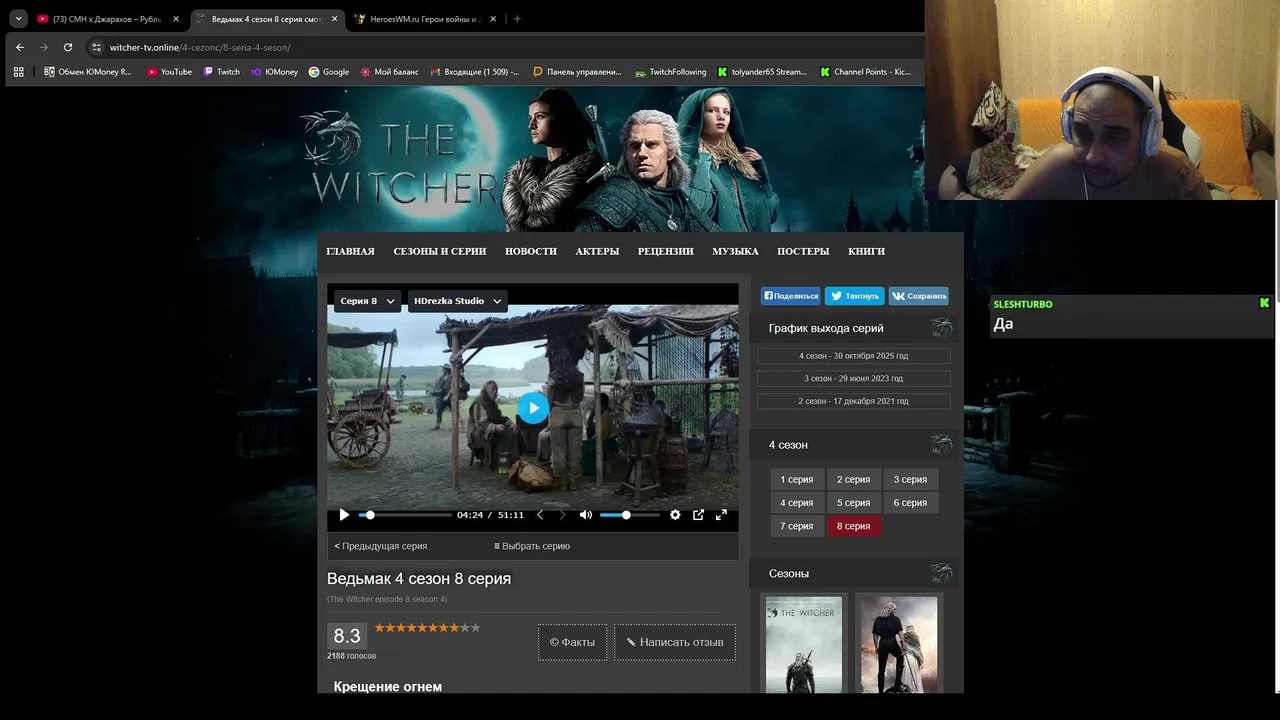Viewport: 1280px width, 720px height.
Task: Open the Google bookmark
Action: (329, 72)
